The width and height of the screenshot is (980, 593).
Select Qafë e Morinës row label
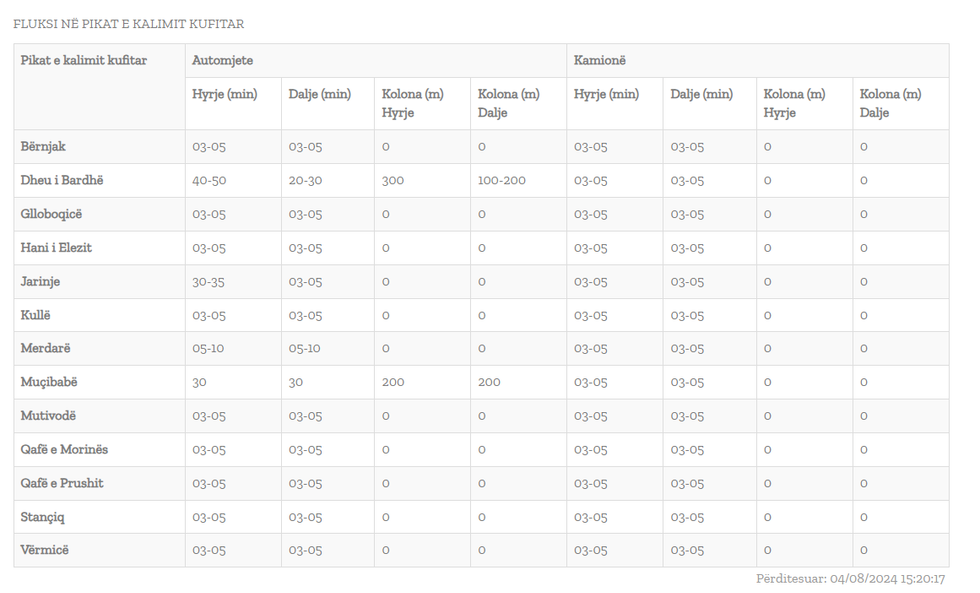pos(64,450)
